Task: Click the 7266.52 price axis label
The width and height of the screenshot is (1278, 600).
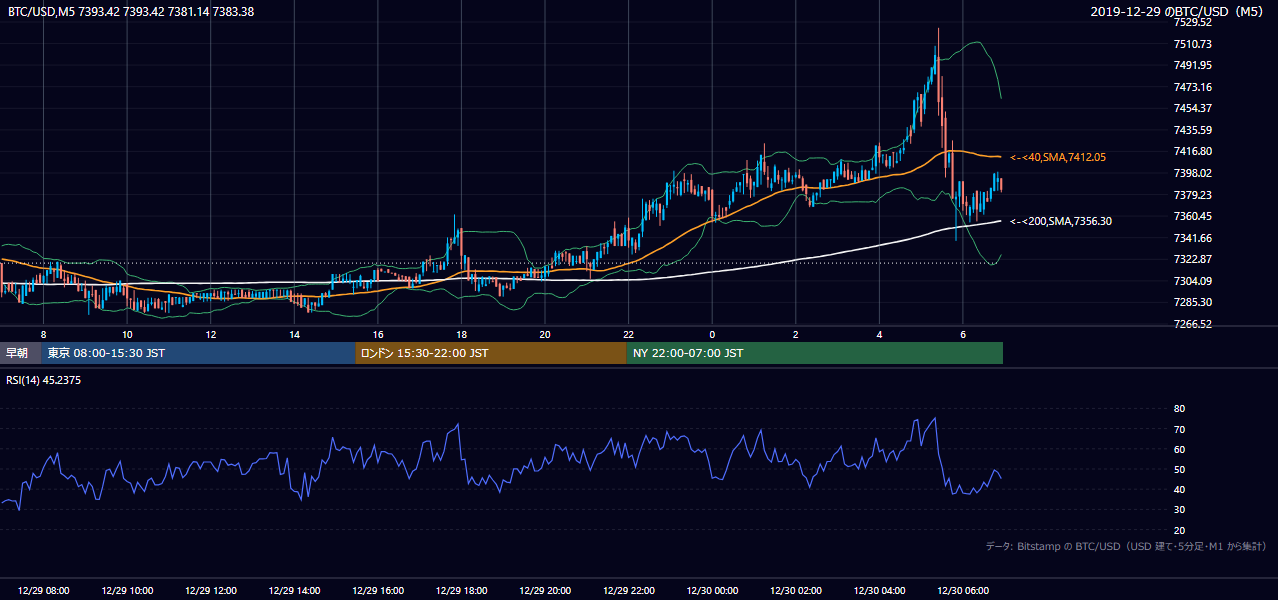Action: click(1192, 324)
